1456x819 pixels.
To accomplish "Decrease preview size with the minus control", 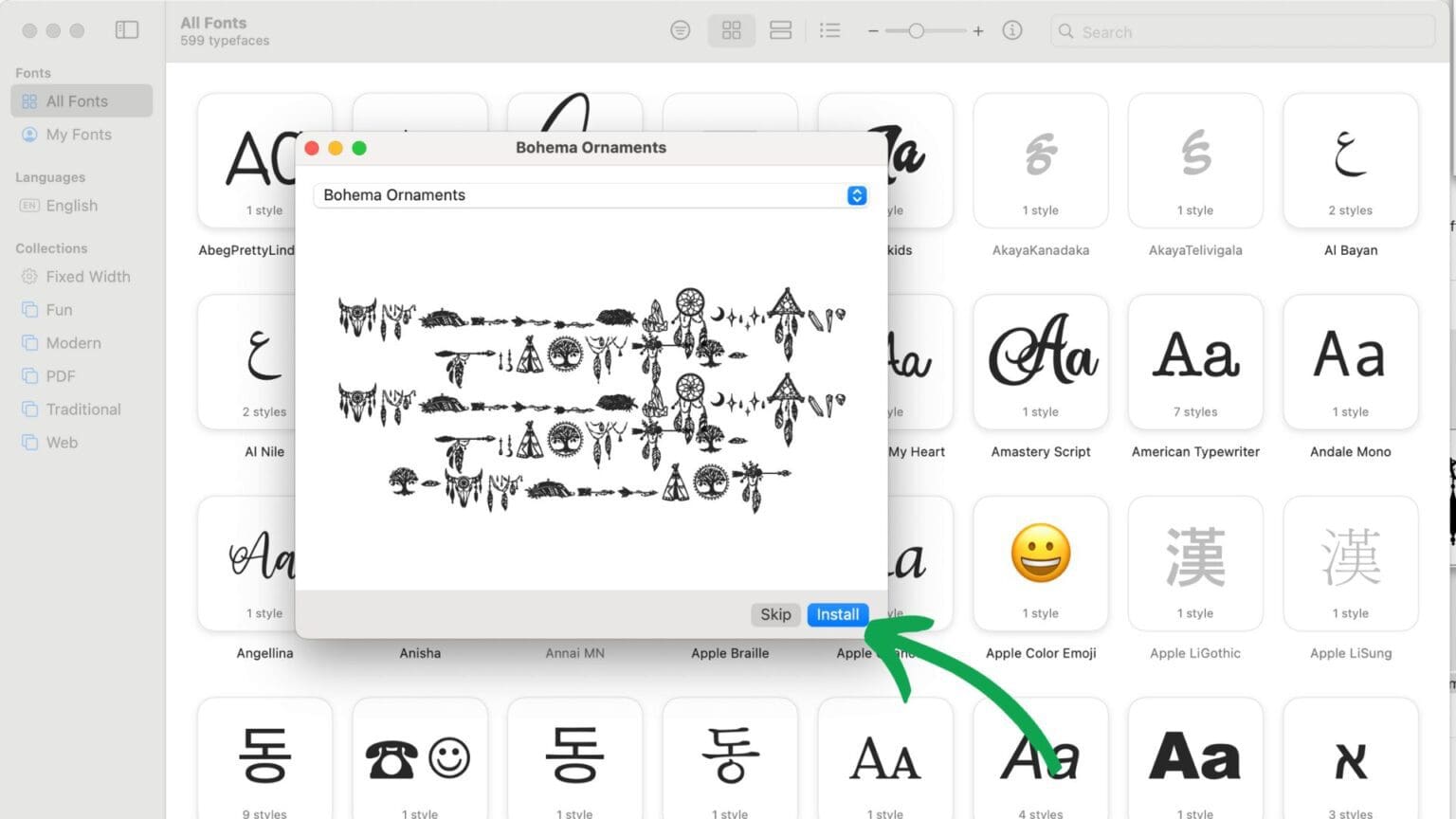I will click(873, 30).
